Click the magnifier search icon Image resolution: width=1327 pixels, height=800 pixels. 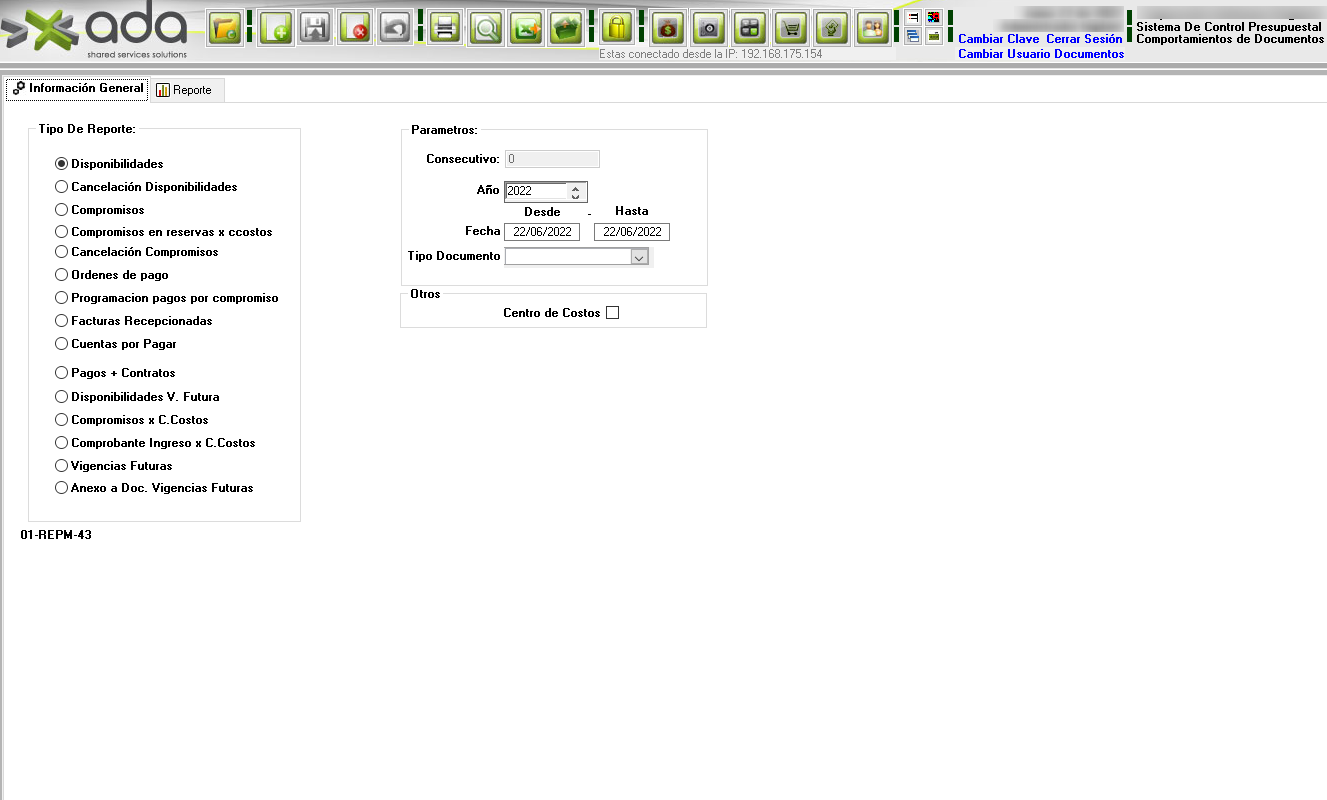click(x=487, y=28)
